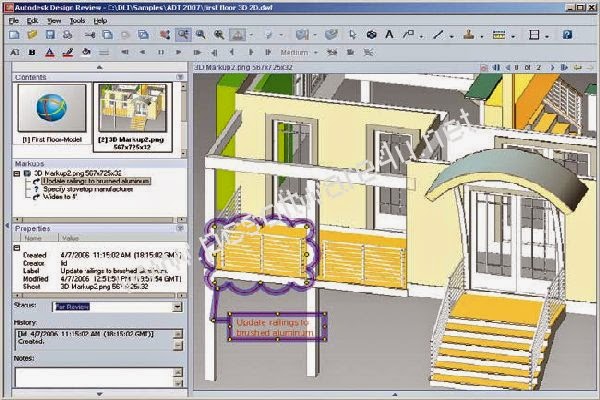Toggle bold text formatting
The image size is (600, 400).
[32, 52]
